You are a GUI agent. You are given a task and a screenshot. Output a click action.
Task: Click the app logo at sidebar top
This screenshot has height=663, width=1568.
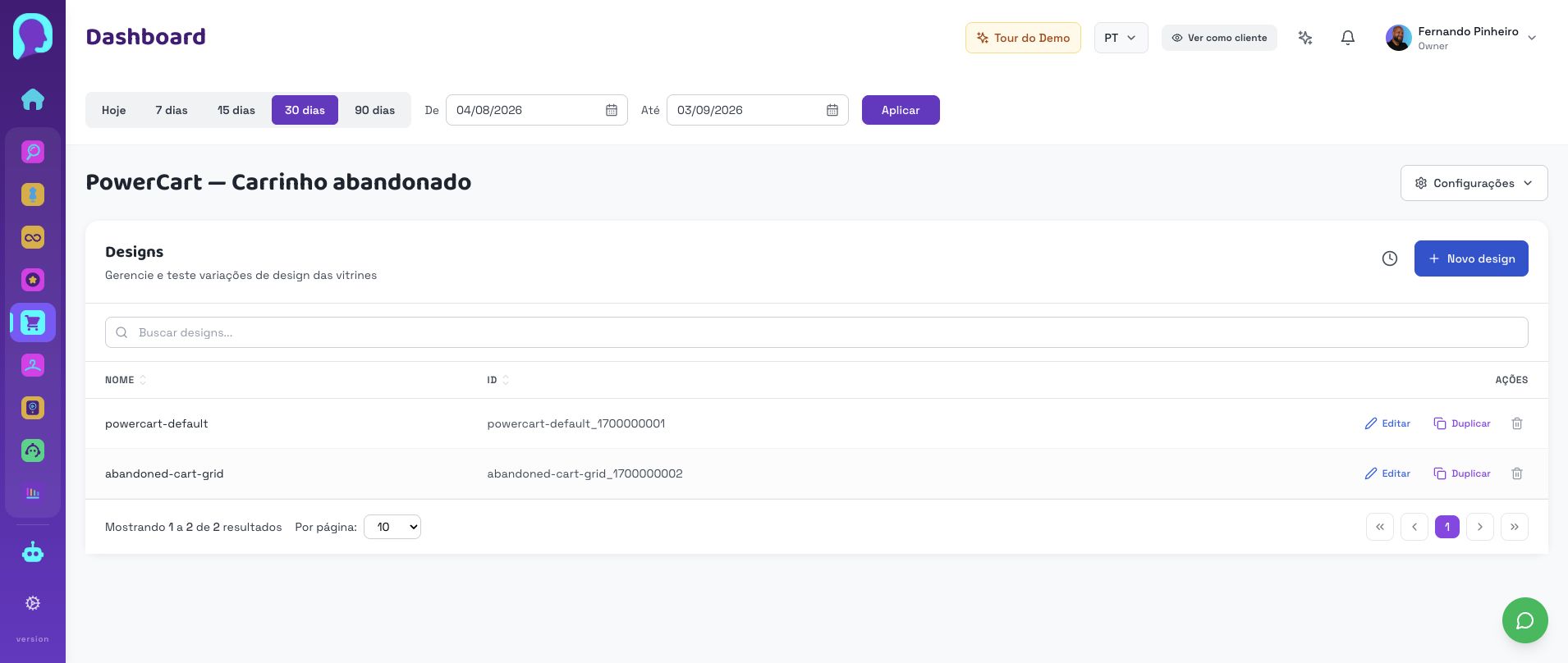pyautogui.click(x=33, y=36)
